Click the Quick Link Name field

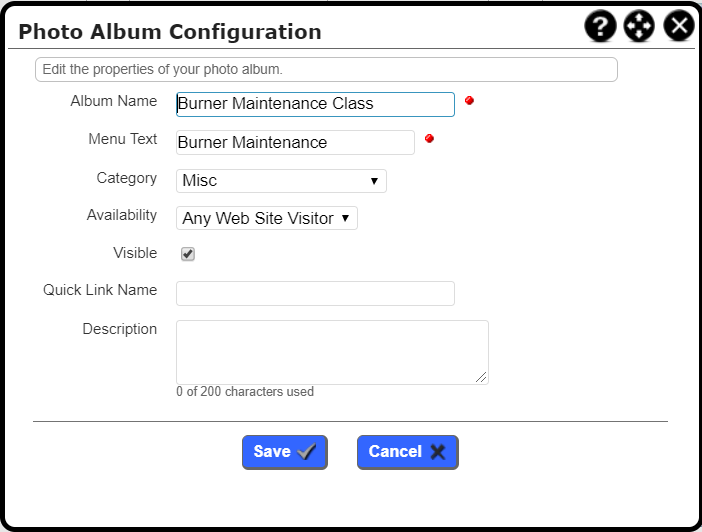click(x=315, y=293)
